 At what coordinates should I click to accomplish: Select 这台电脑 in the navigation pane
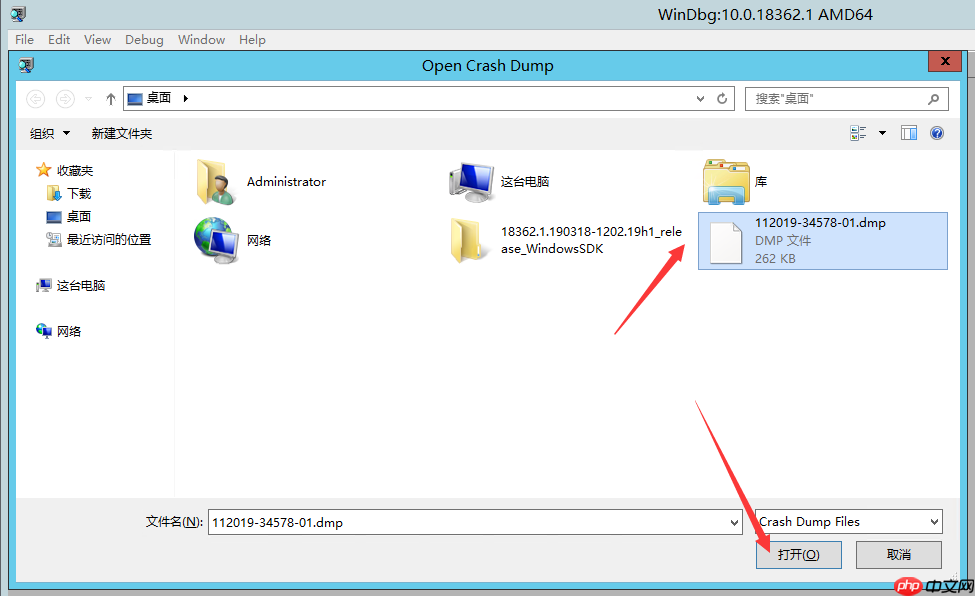[x=81, y=286]
